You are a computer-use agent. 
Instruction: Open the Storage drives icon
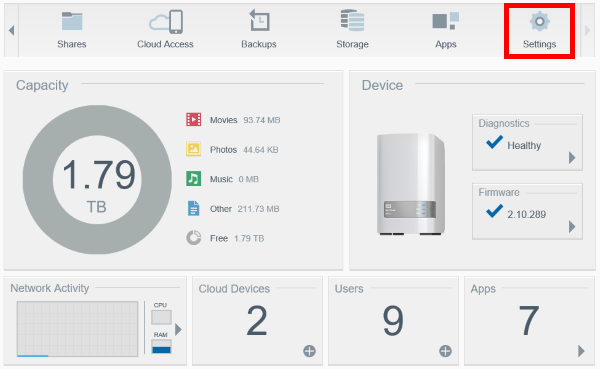click(x=352, y=21)
